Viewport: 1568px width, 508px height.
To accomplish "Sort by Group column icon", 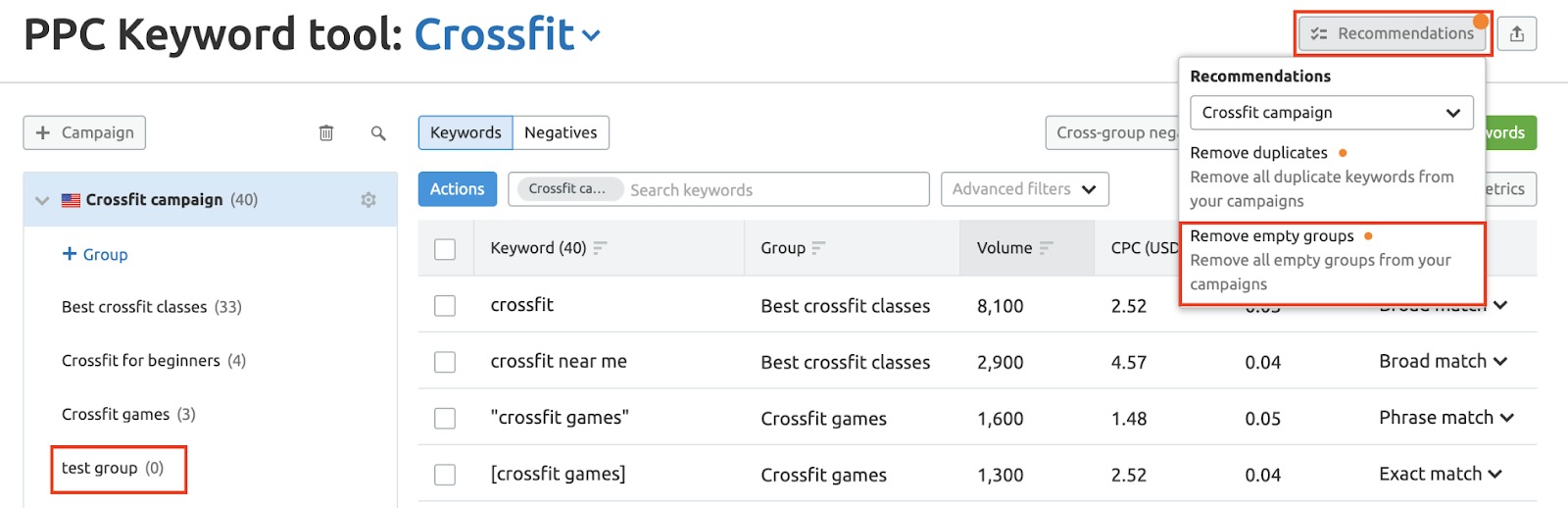I will tap(819, 248).
